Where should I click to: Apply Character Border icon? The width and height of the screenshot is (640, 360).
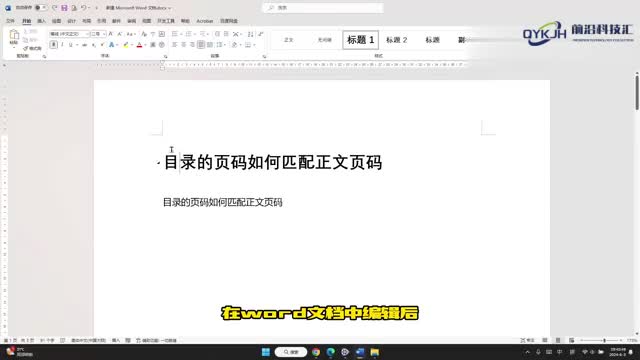point(162,34)
